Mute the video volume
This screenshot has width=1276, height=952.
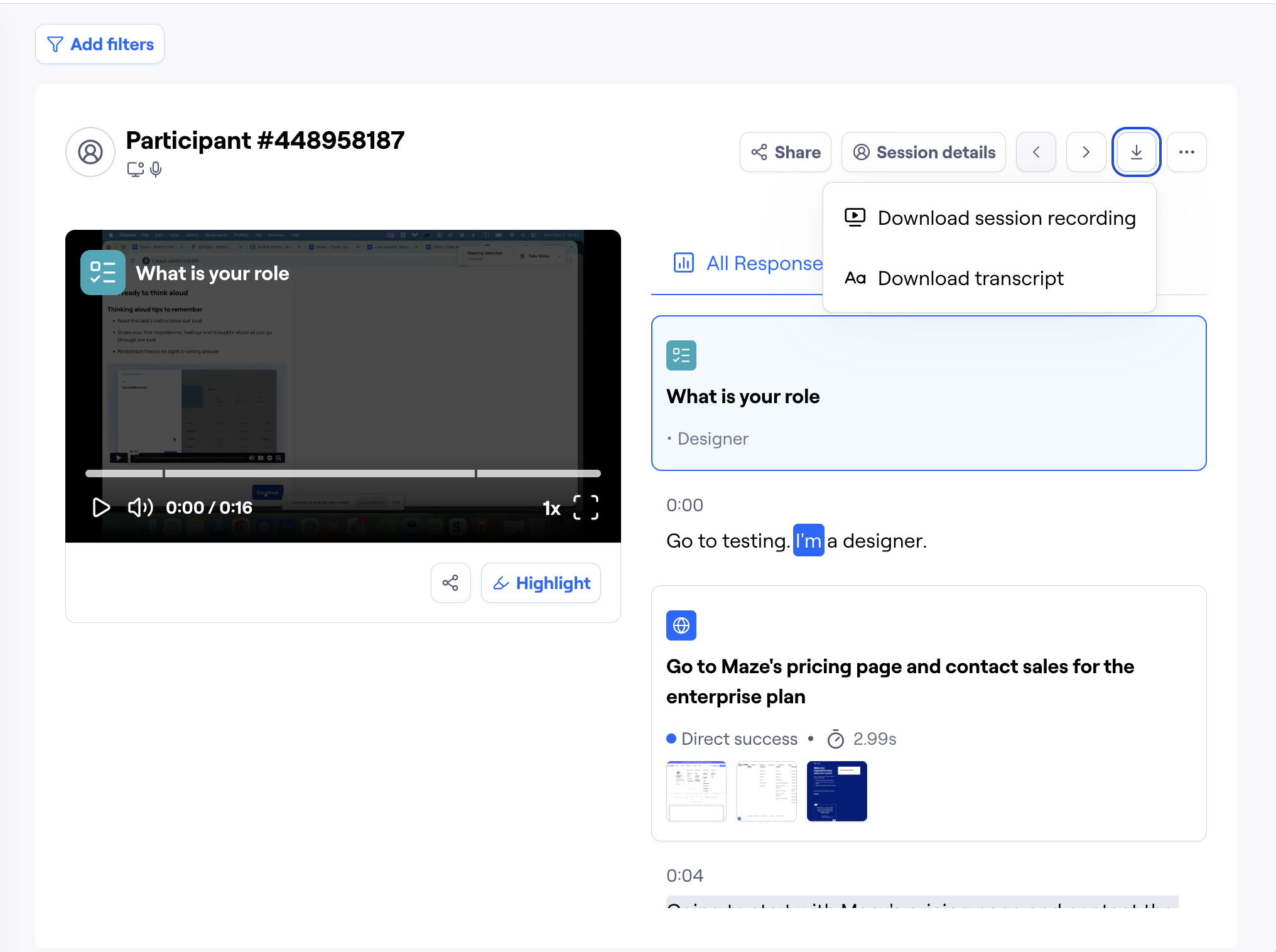(140, 507)
